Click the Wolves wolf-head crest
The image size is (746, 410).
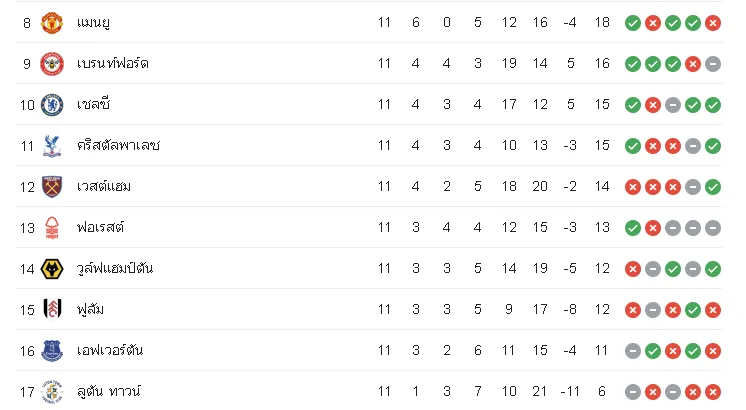tap(52, 269)
